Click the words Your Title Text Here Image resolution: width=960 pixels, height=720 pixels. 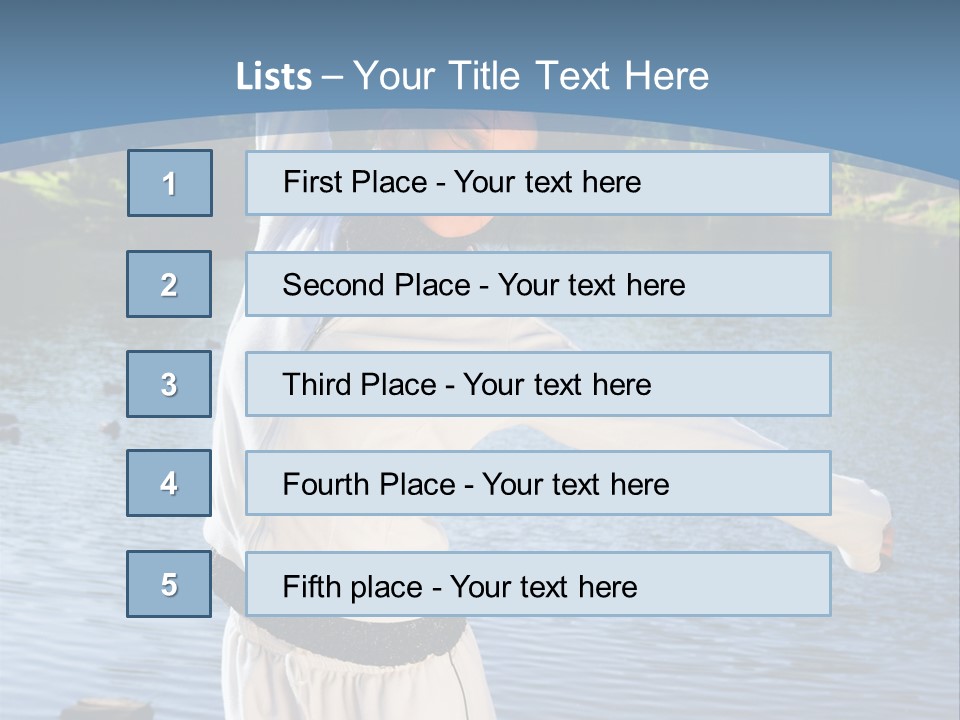click(531, 76)
